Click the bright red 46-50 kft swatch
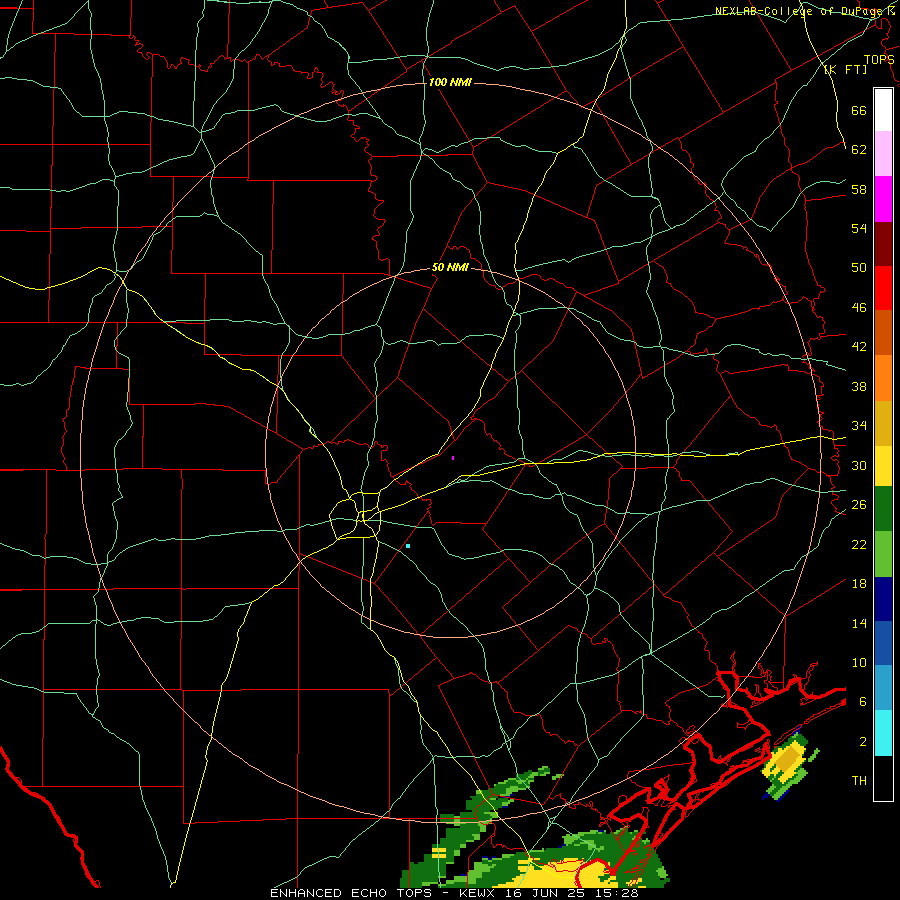Screen dimensions: 900x900 (883, 288)
